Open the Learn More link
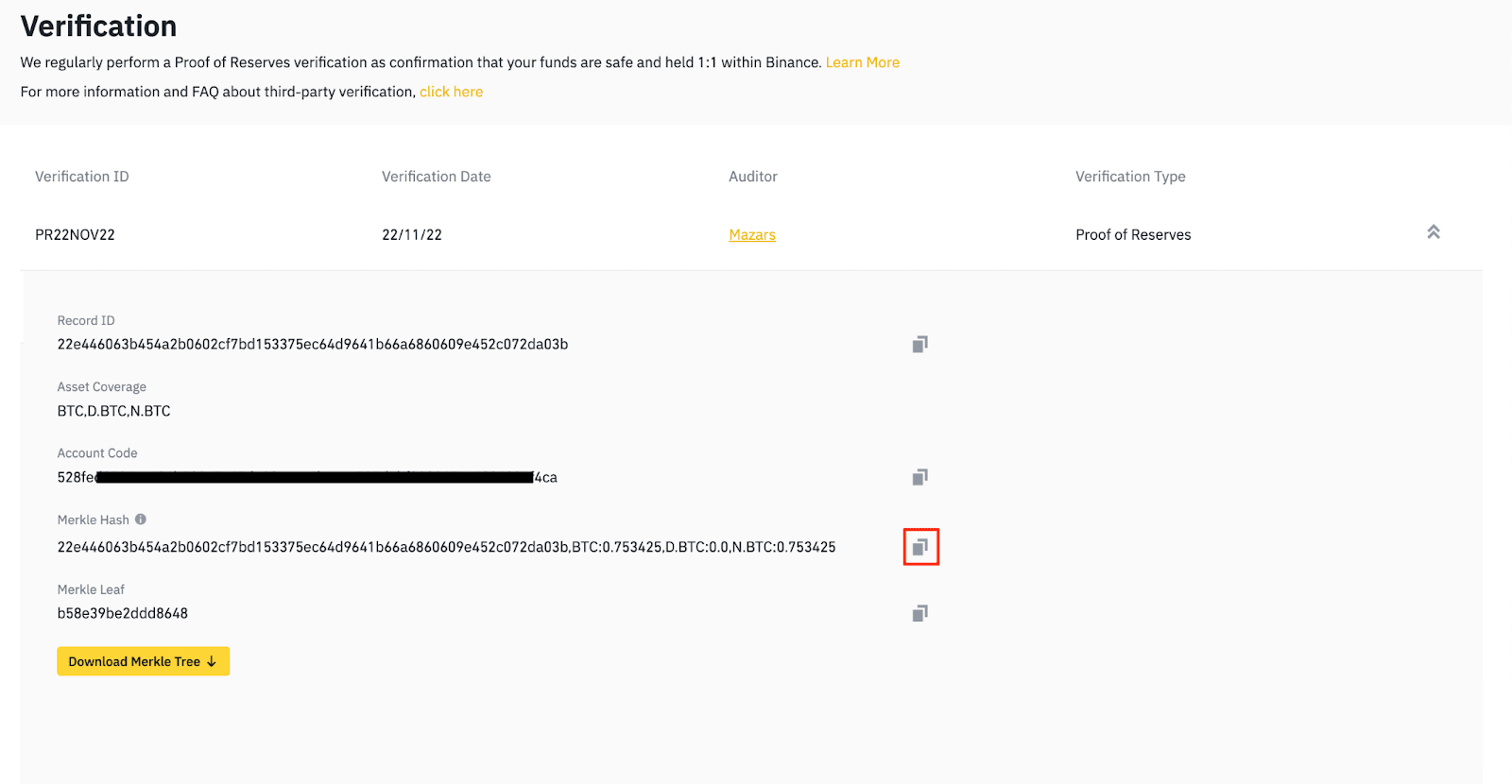This screenshot has width=1512, height=784. point(862,62)
